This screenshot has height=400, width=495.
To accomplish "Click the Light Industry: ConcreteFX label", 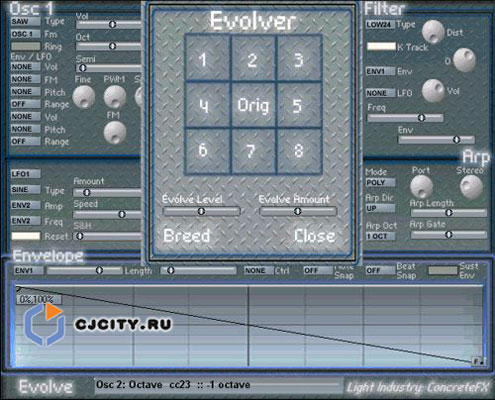I will [417, 388].
